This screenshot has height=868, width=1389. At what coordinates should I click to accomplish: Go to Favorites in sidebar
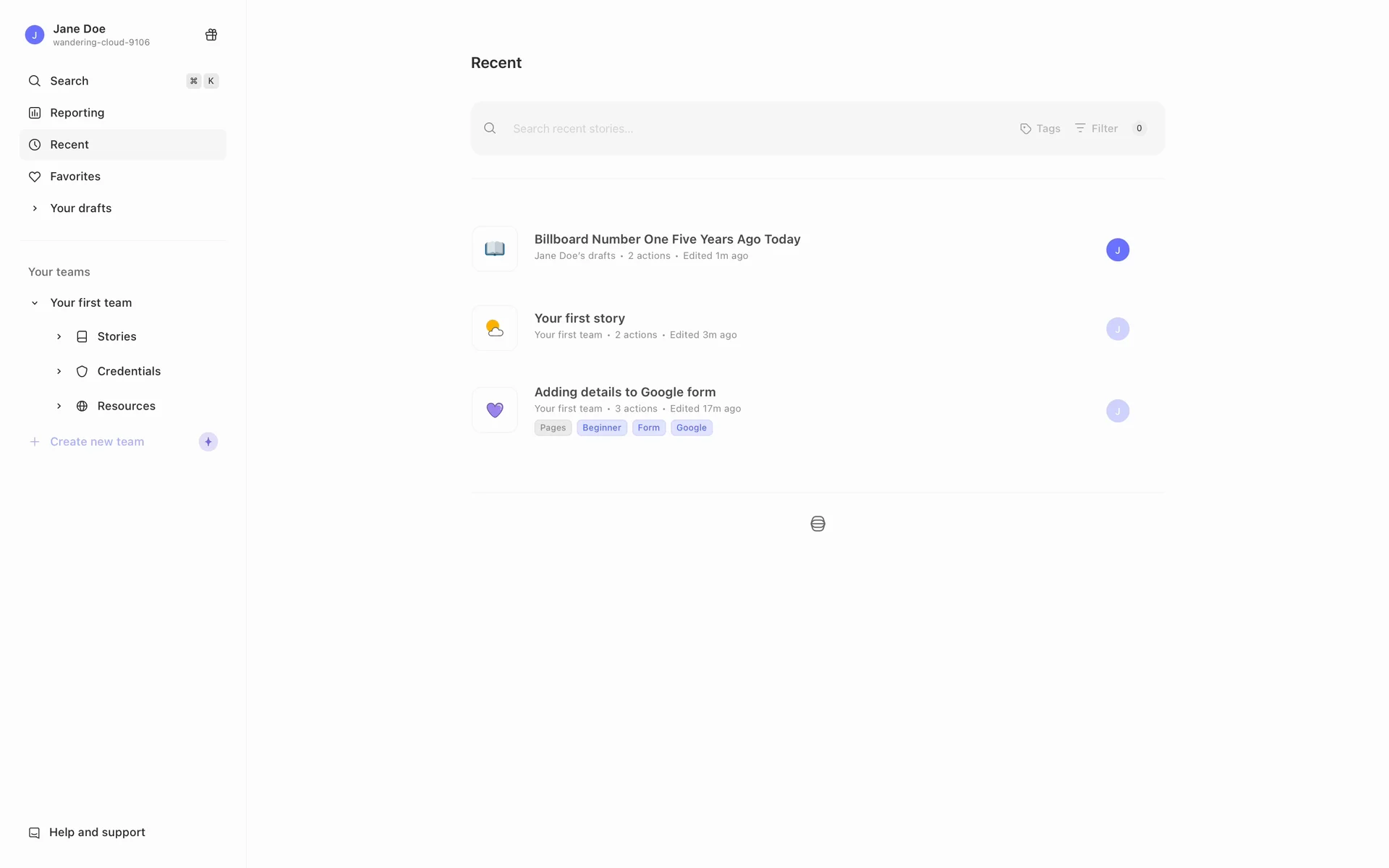75,176
